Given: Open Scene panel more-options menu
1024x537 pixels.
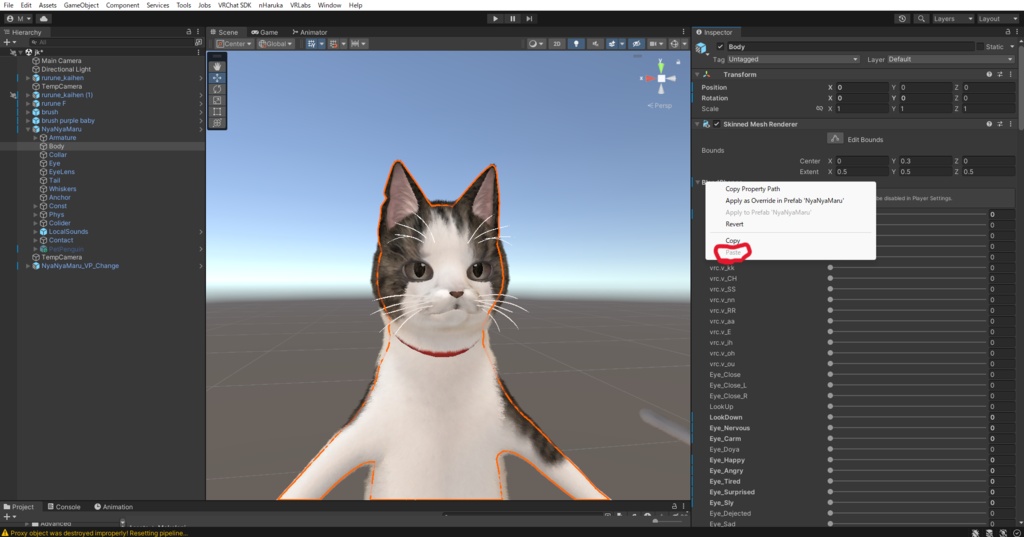Looking at the screenshot, I should point(684,31).
